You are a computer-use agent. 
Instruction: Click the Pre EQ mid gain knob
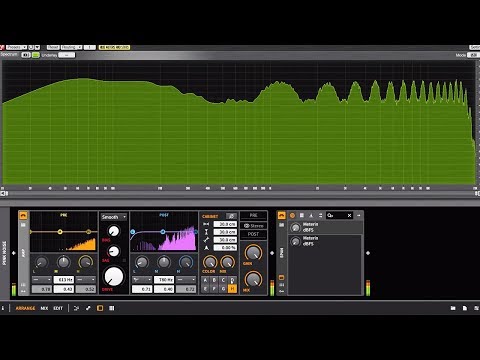point(63,262)
